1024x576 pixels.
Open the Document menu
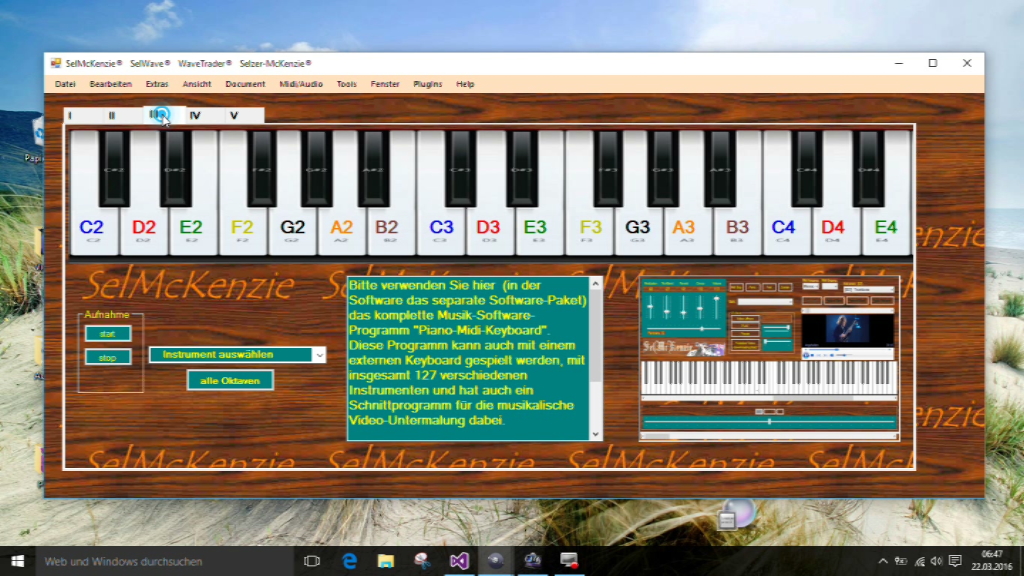[245, 84]
